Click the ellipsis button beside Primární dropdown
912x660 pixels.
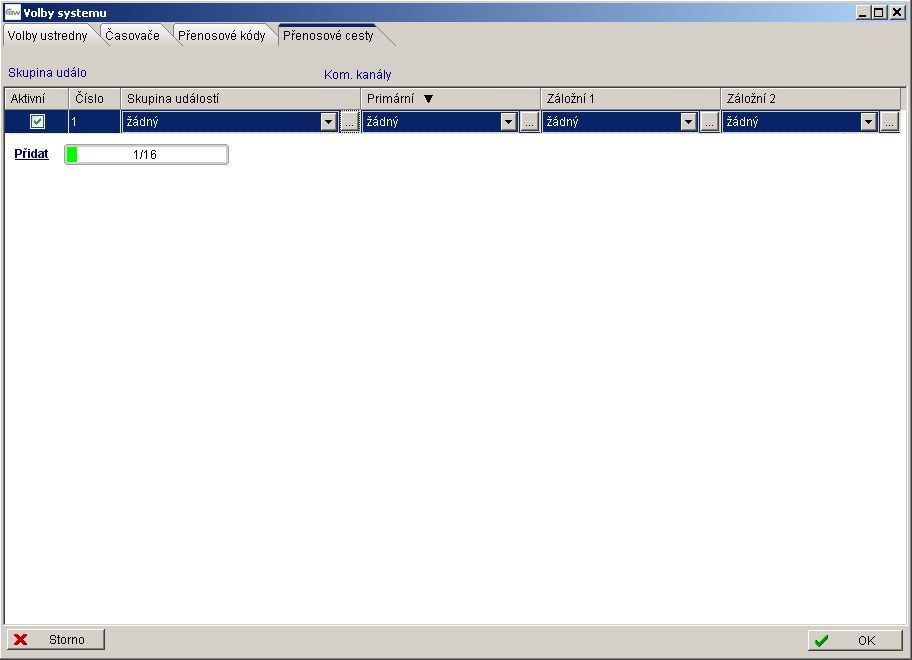pyautogui.click(x=529, y=122)
